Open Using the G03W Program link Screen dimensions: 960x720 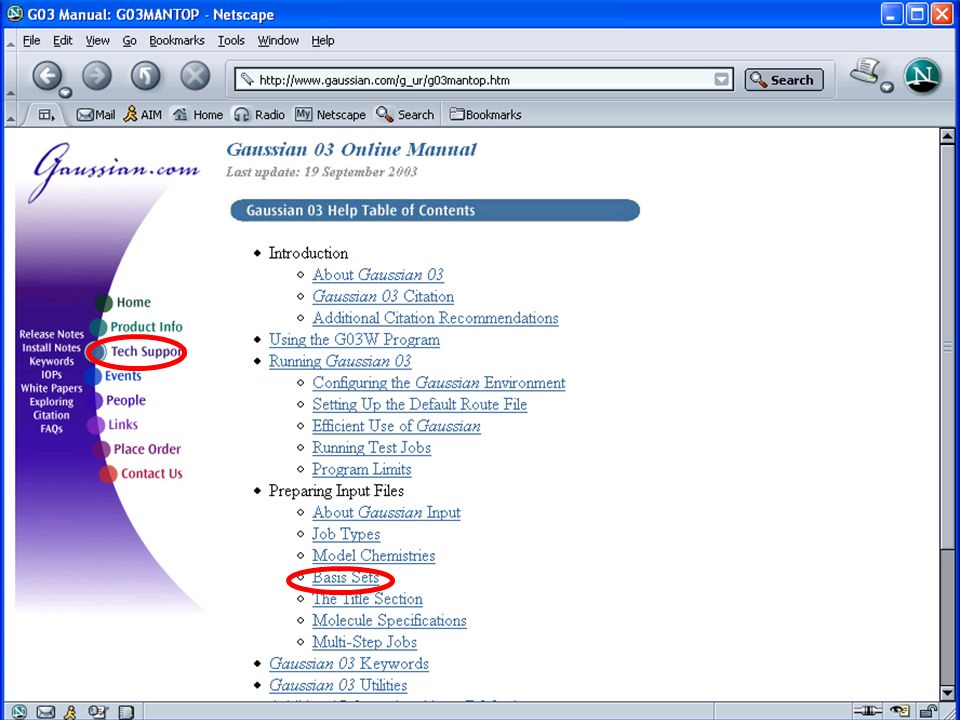click(354, 340)
